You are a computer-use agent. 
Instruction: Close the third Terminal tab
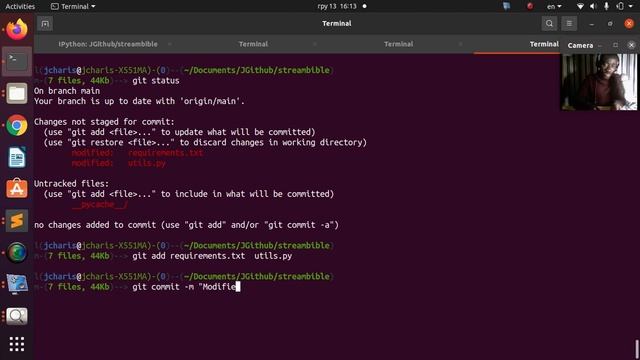click(460, 44)
